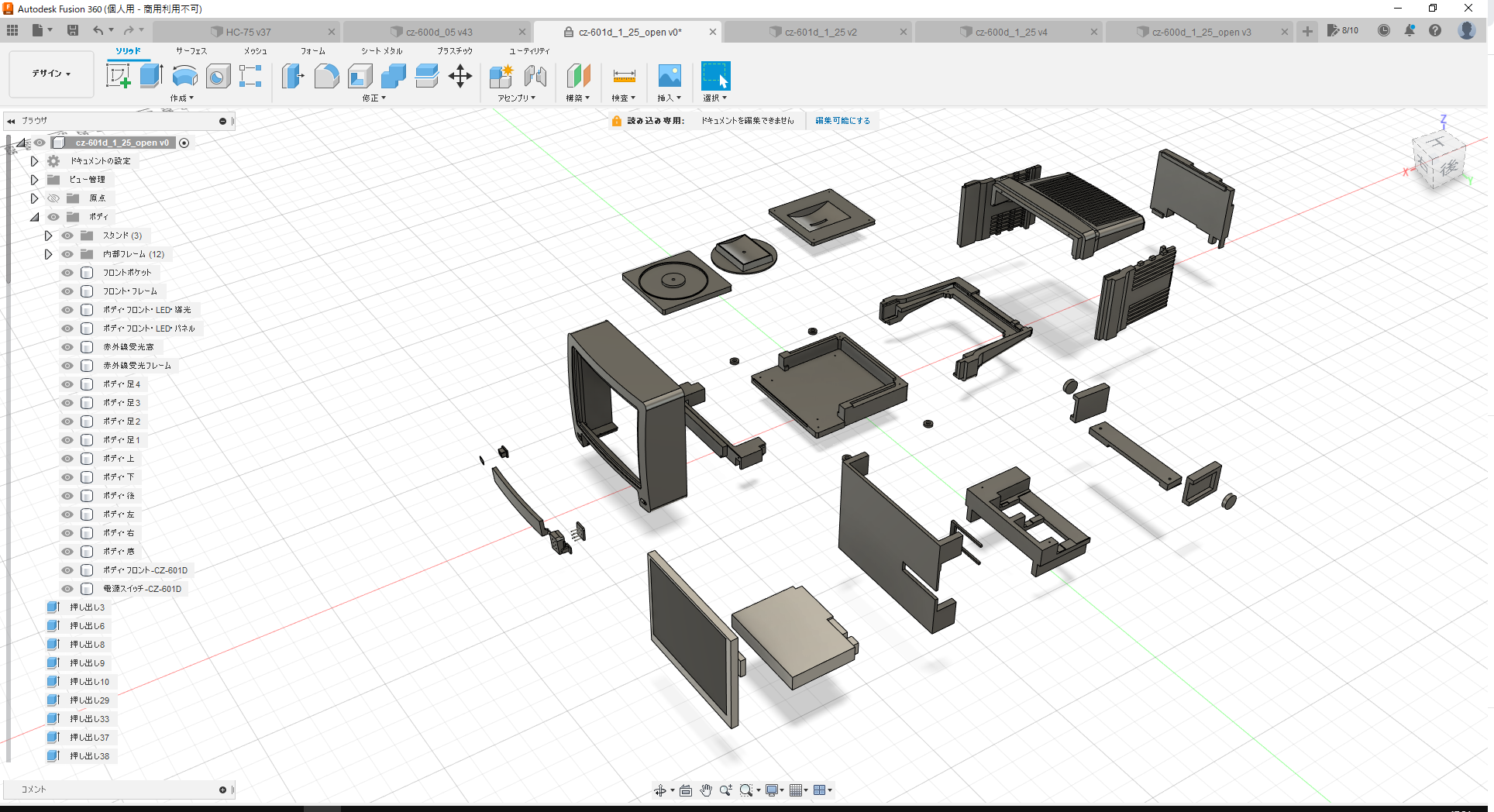This screenshot has height=812, width=1494.
Task: Click the Pan icon in navigation bar
Action: coord(704,790)
